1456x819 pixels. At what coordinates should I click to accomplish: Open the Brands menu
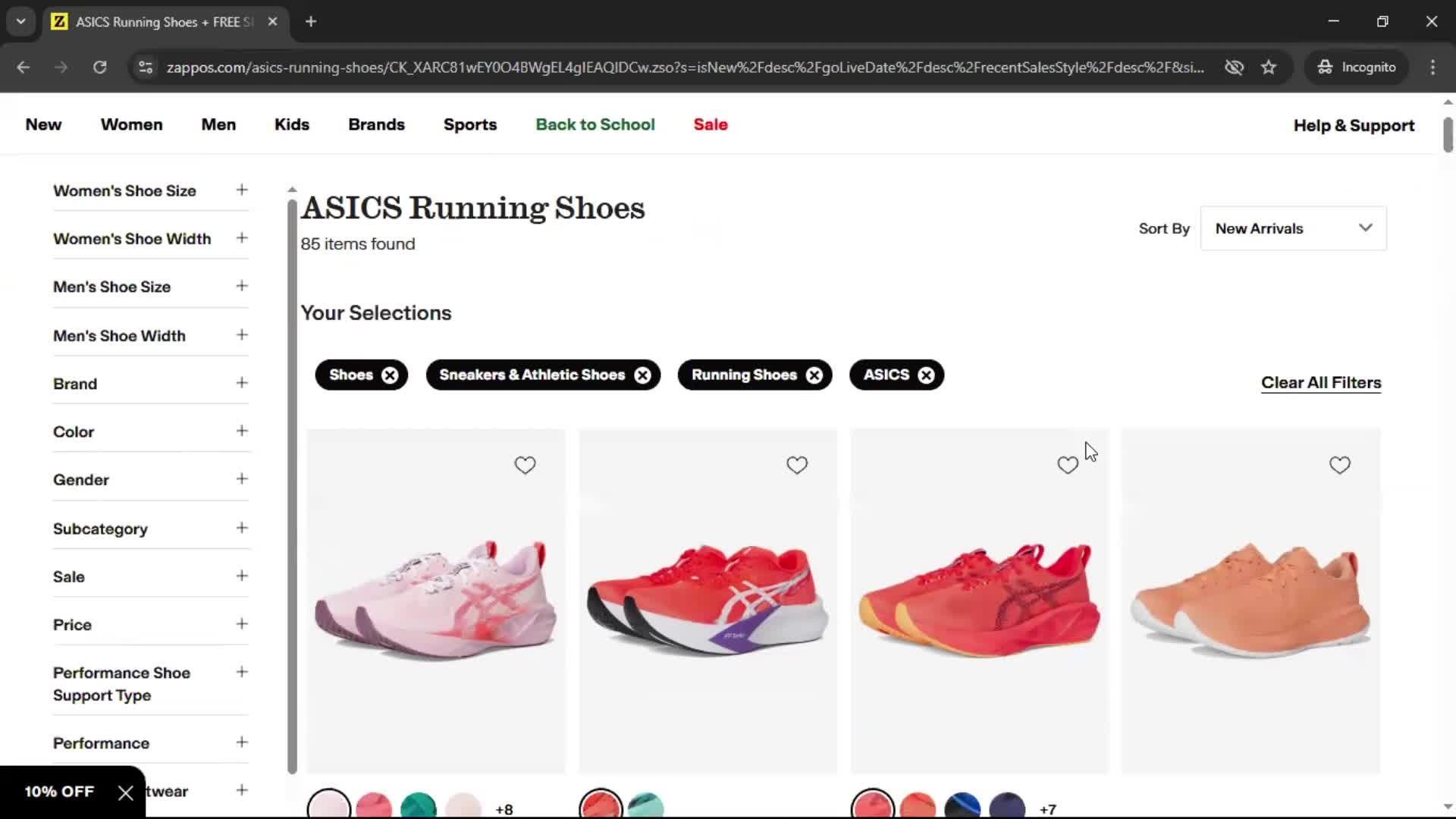tap(376, 124)
